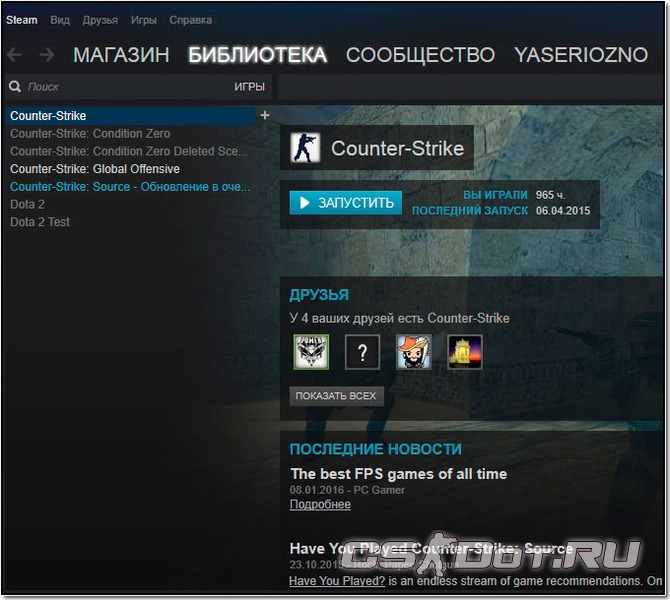Image resolution: width=670 pixels, height=600 pixels.
Task: Open the Steam menu
Action: 22,20
